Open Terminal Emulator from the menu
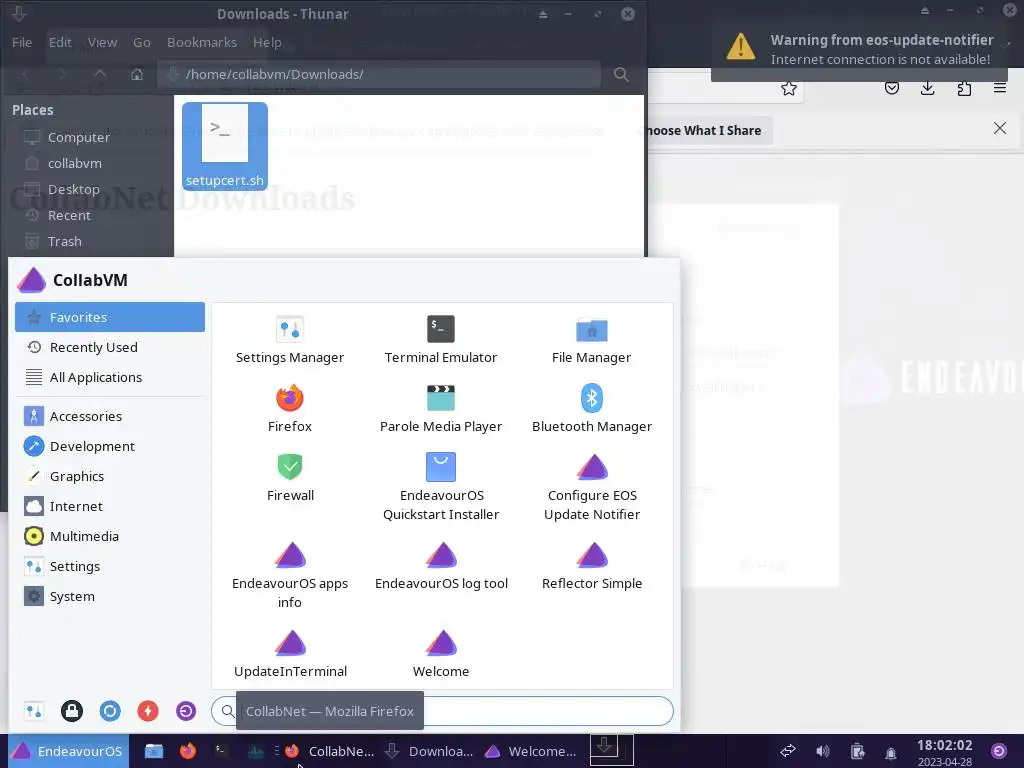 click(441, 340)
